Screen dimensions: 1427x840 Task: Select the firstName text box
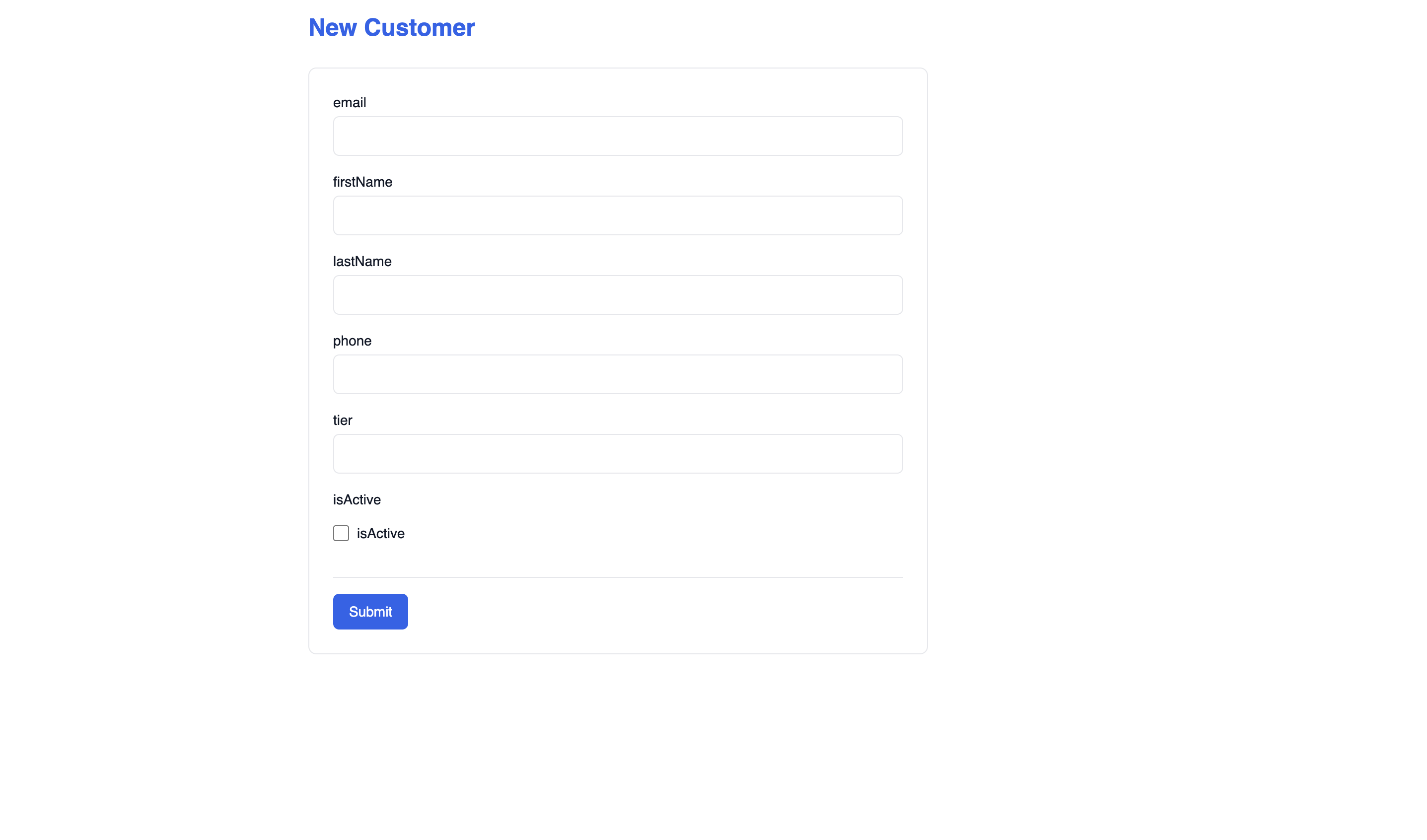tap(617, 215)
